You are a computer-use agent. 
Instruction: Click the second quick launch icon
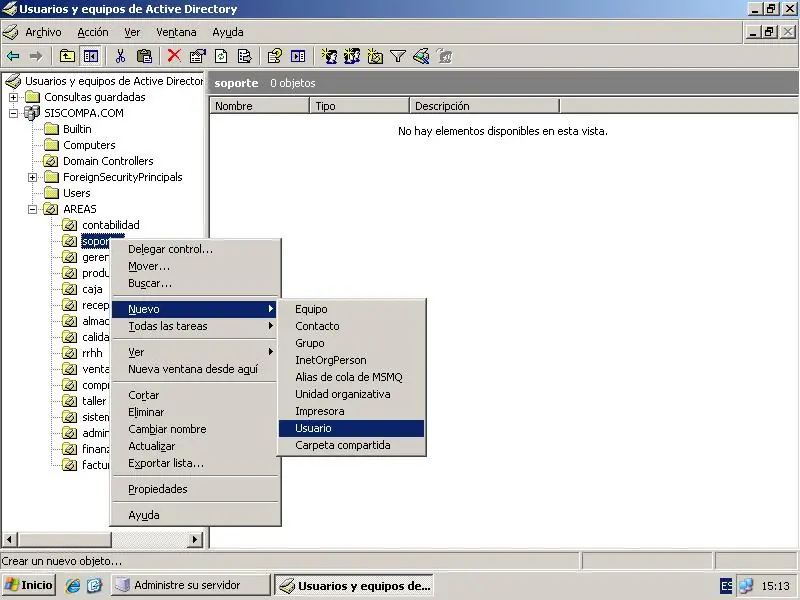pyautogui.click(x=94, y=585)
